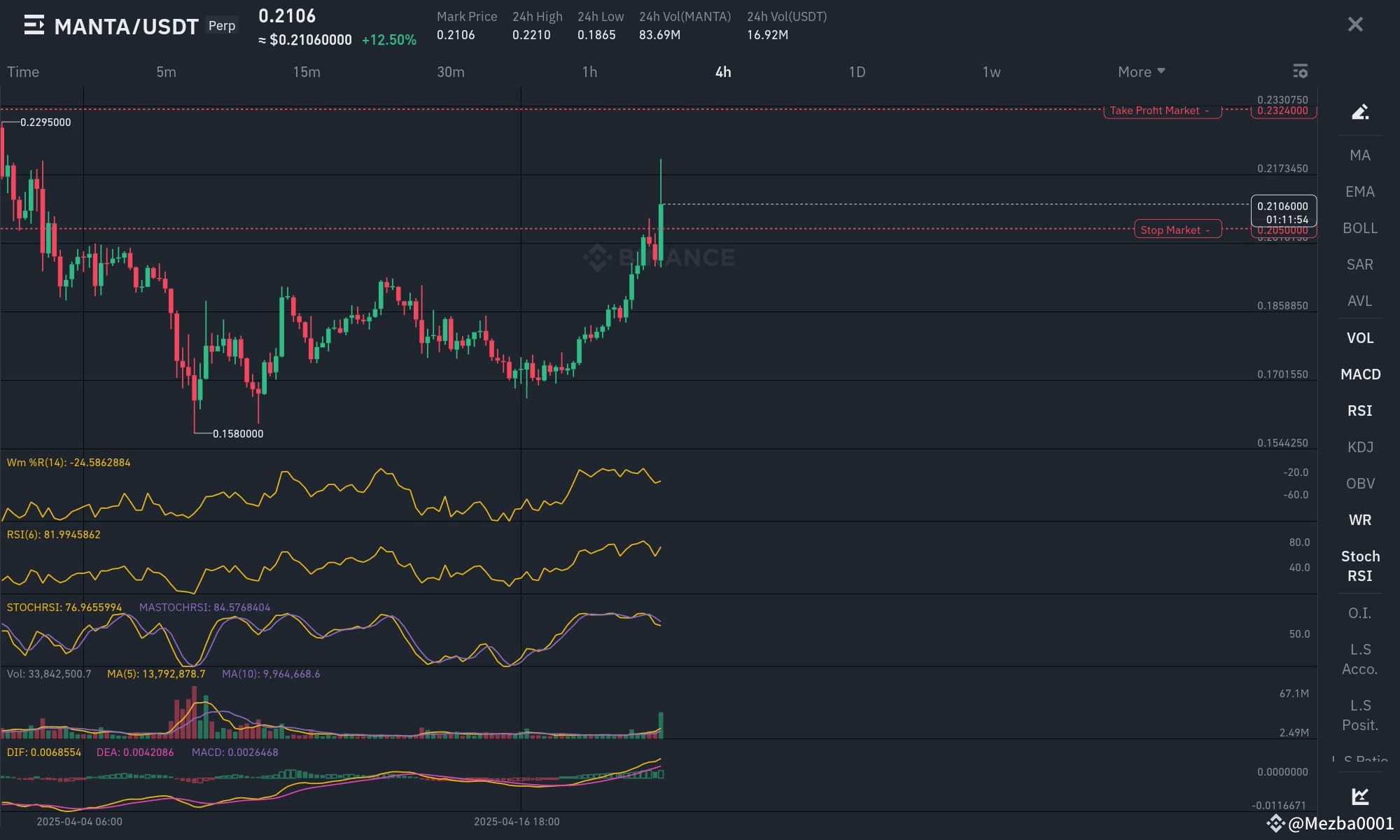Image resolution: width=1400 pixels, height=840 pixels.
Task: Open the Take Profit Market order tag
Action: click(x=1162, y=110)
